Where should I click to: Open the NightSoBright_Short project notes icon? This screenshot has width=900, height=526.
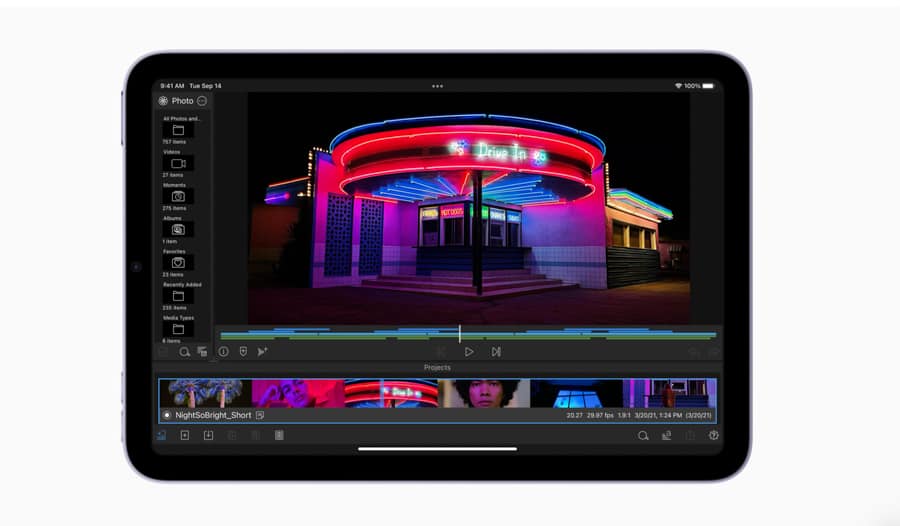[260, 415]
